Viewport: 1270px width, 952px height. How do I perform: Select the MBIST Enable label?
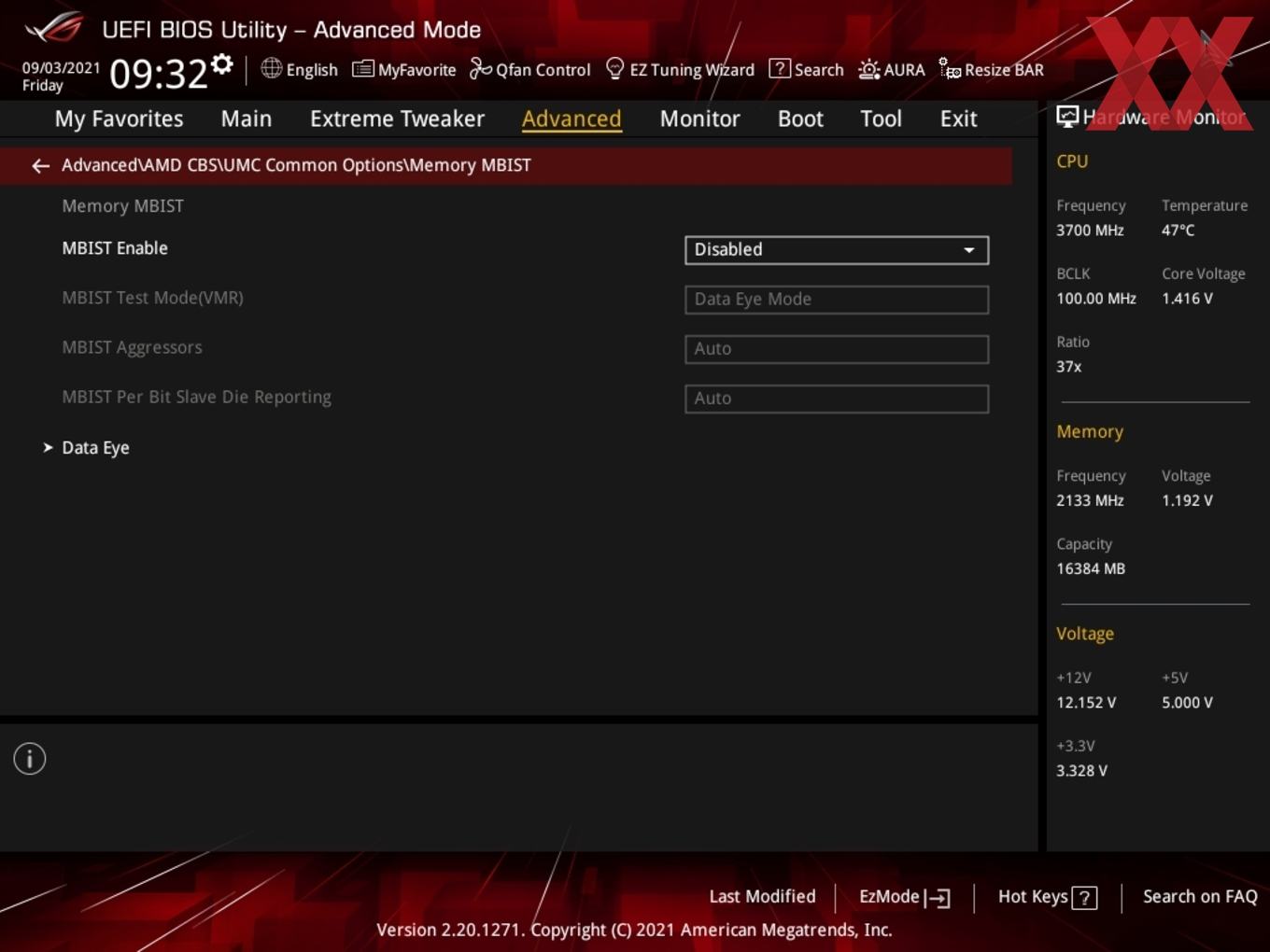tap(115, 248)
